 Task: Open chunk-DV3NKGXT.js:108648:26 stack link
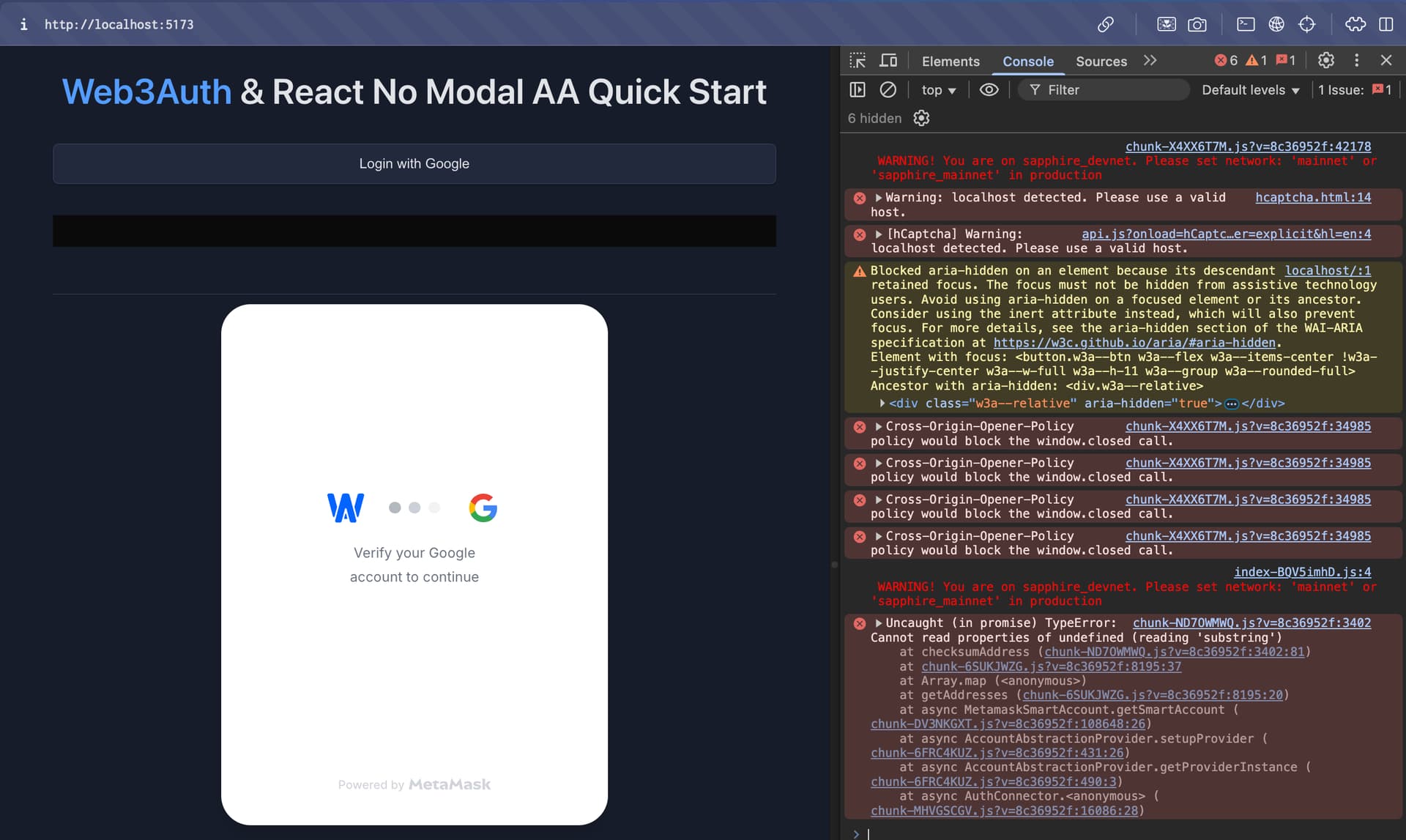point(1008,724)
